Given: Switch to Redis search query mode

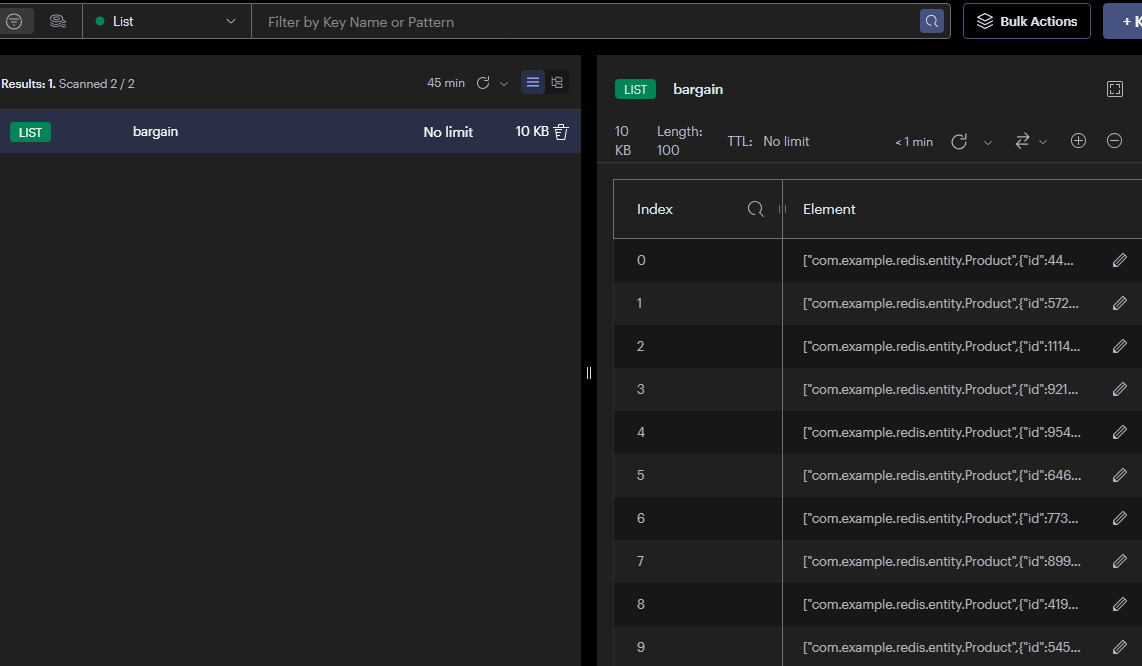Looking at the screenshot, I should pyautogui.click(x=58, y=21).
